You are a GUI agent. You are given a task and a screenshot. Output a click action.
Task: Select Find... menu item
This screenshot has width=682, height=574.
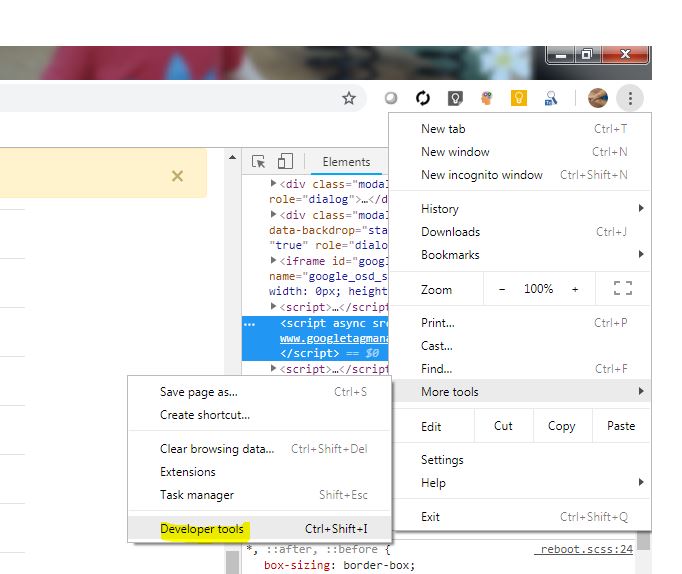coord(522,369)
